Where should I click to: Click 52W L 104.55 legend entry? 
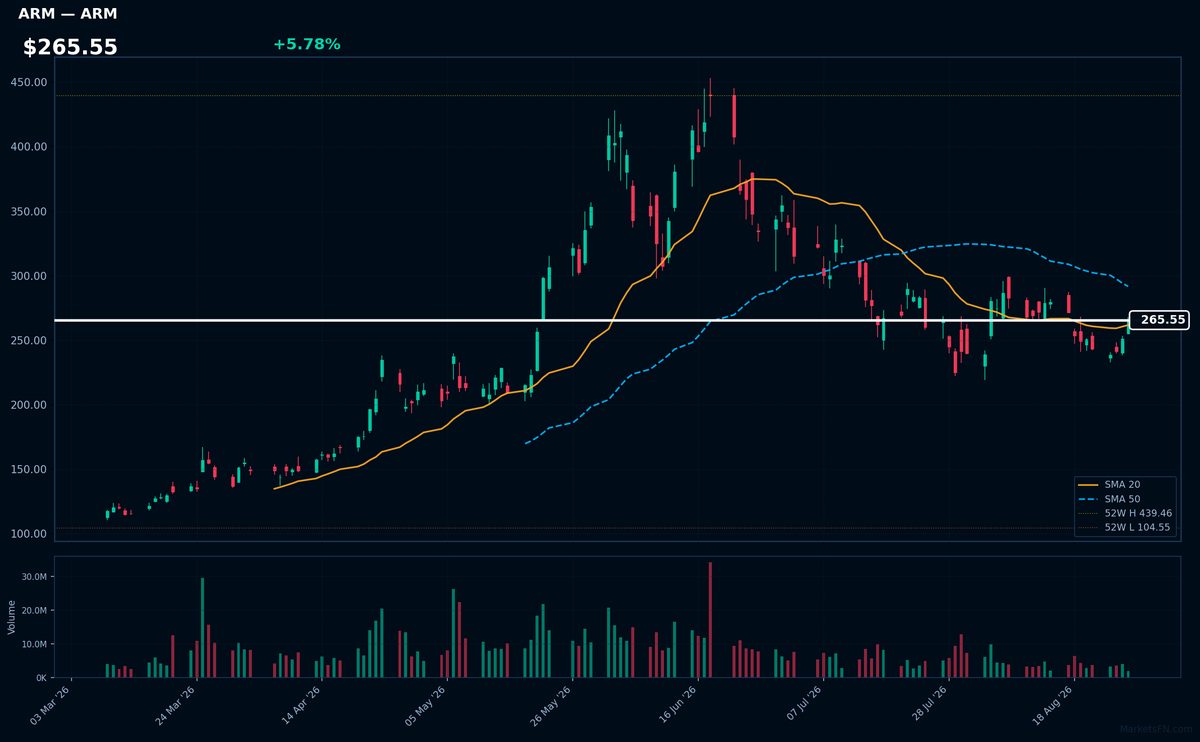(1125, 526)
